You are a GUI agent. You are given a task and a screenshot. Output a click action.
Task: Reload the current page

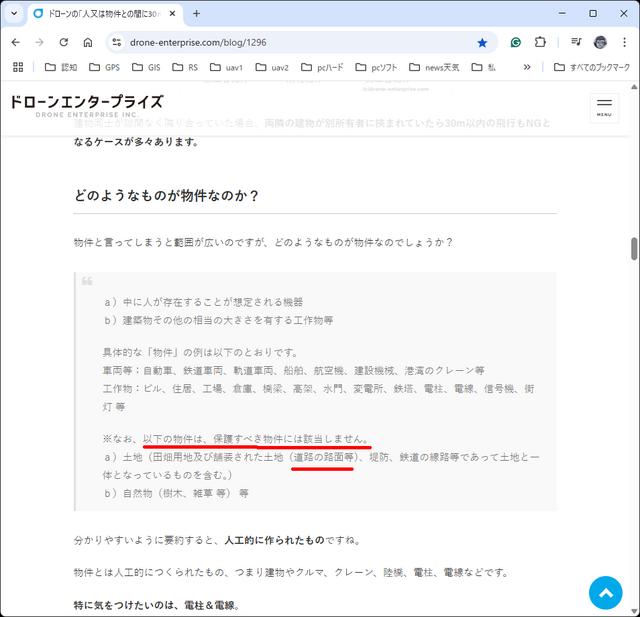click(63, 43)
